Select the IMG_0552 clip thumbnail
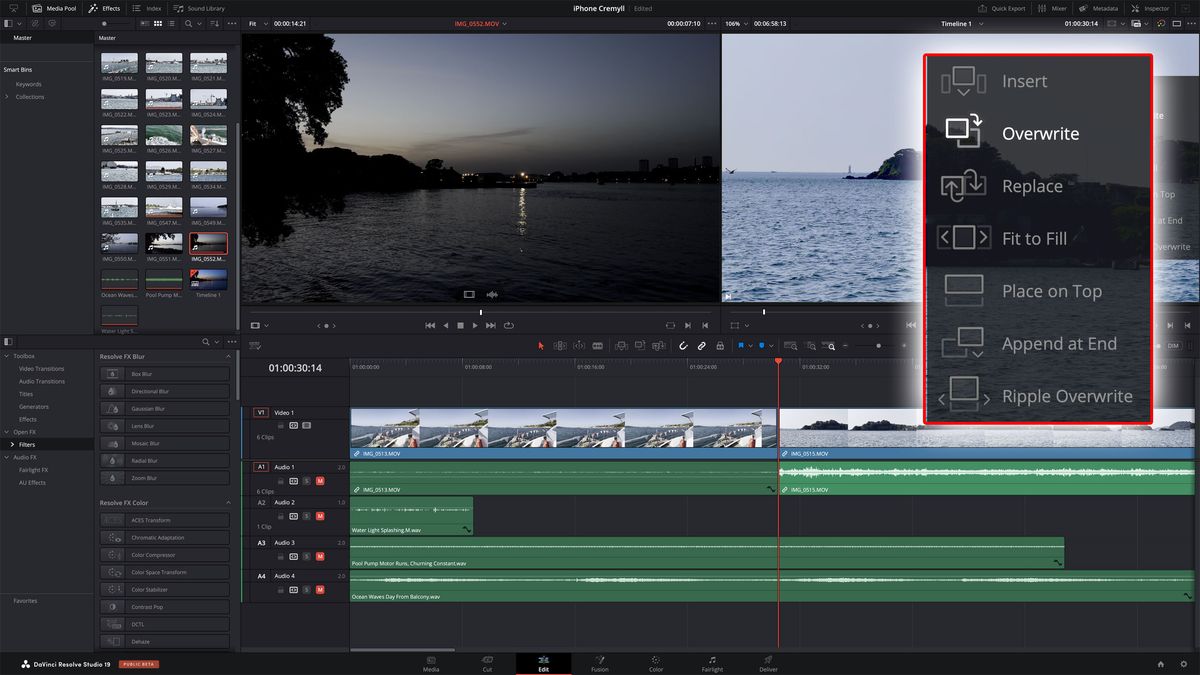 coord(208,245)
